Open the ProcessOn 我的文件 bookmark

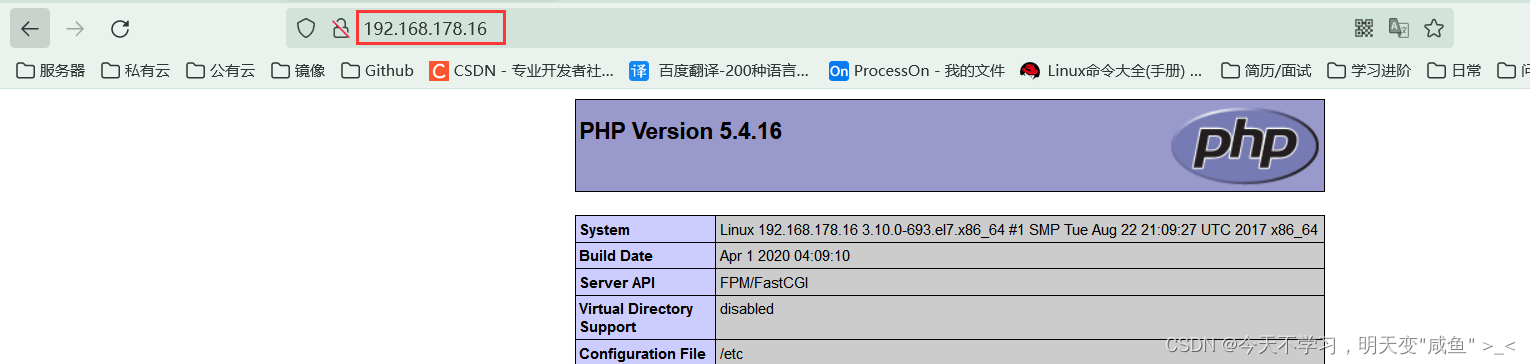[916, 70]
